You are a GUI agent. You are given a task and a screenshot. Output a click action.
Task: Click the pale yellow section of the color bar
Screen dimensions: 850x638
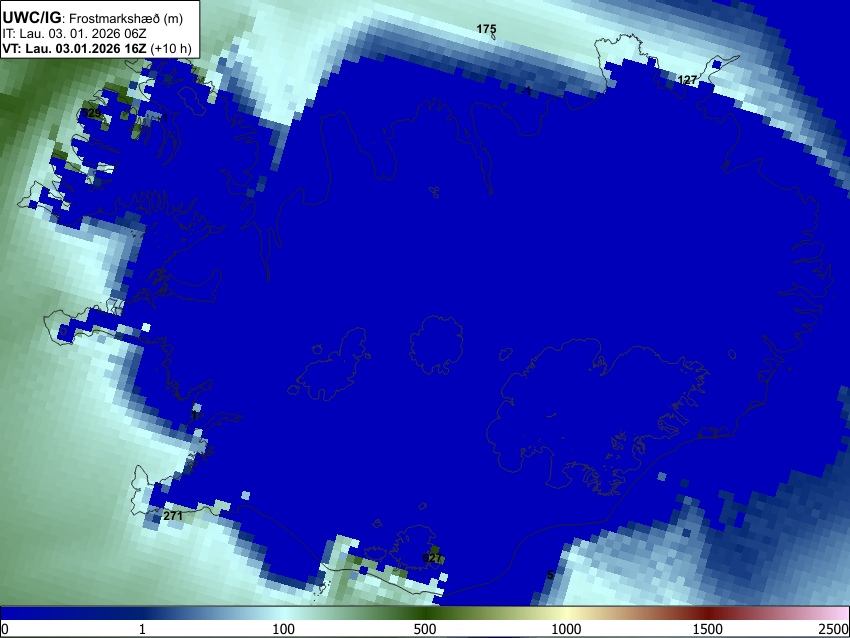(566, 613)
